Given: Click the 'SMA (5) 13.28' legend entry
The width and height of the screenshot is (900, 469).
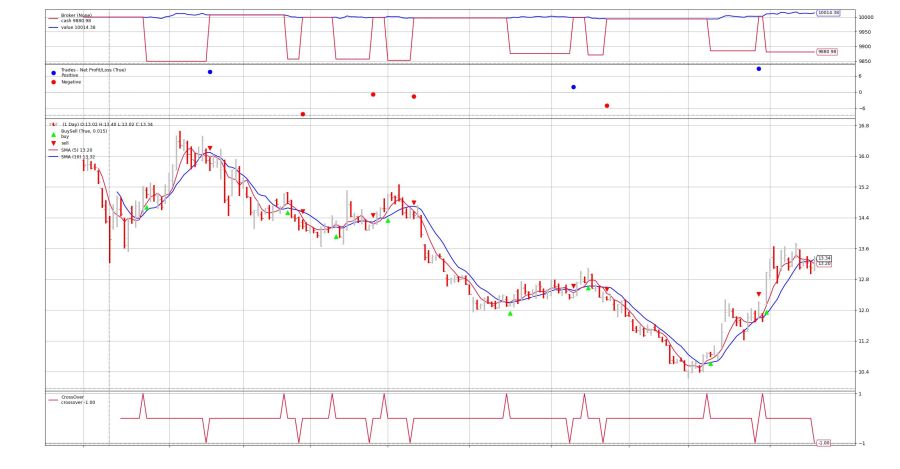Looking at the screenshot, I should coord(76,150).
